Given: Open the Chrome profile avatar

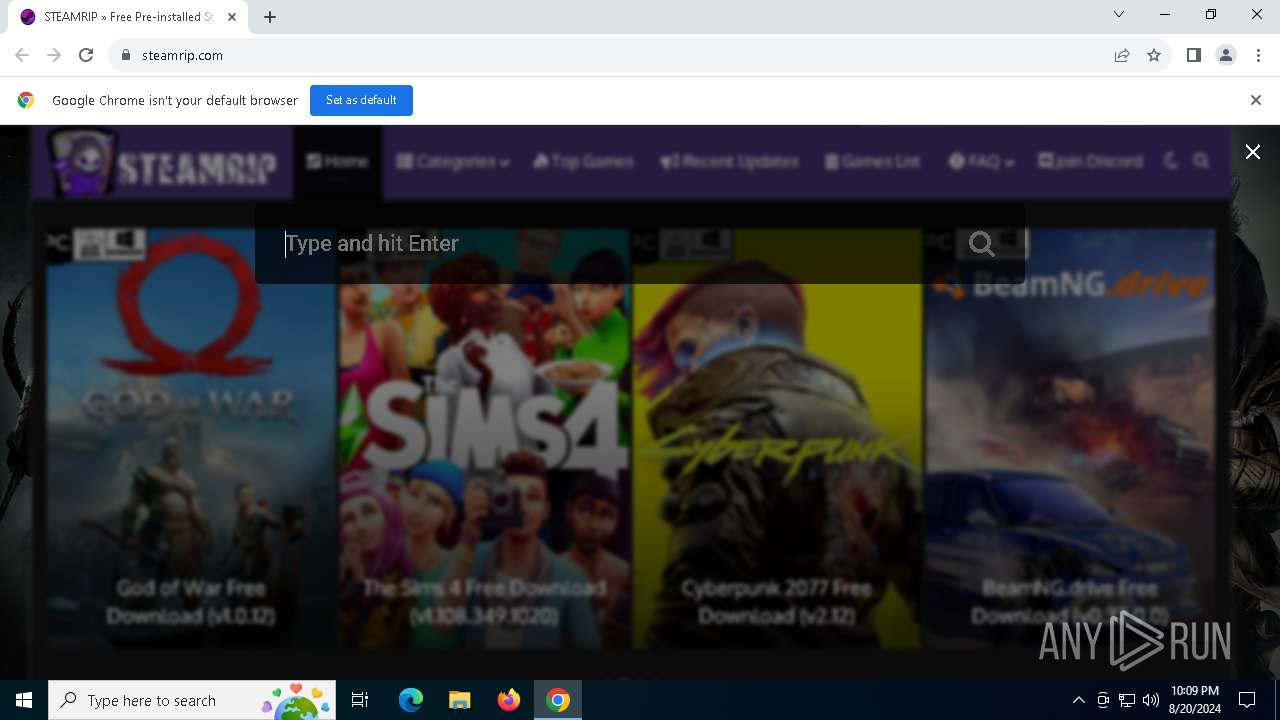Looking at the screenshot, I should [x=1226, y=55].
